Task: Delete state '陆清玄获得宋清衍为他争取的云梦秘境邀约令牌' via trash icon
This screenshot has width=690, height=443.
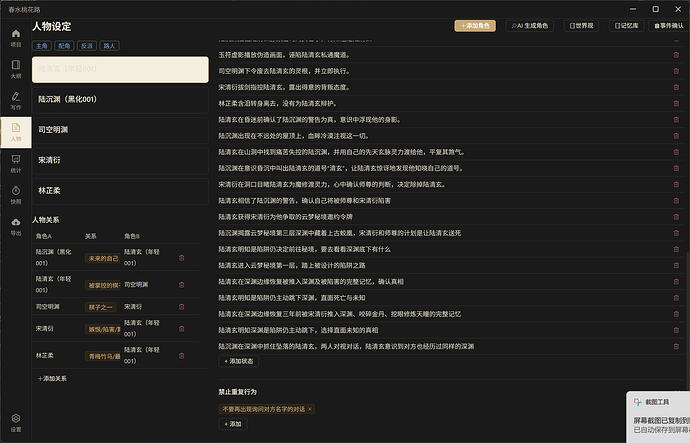Action: coord(676,217)
